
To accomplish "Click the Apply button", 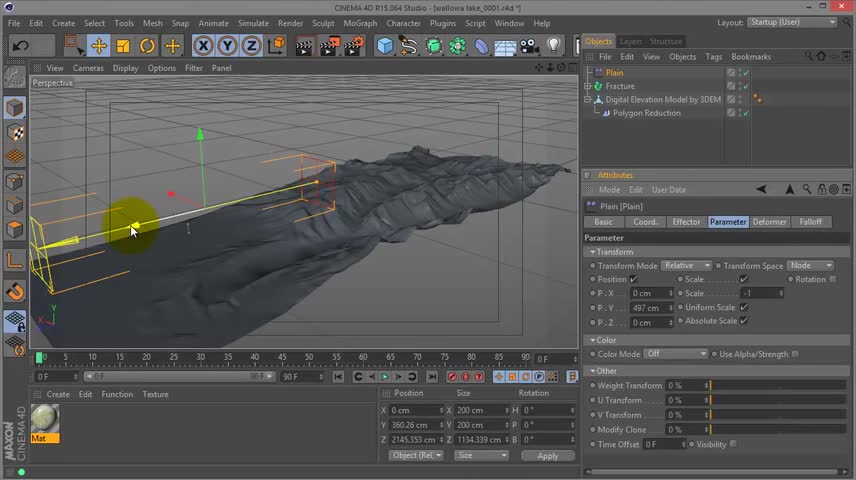I will [x=548, y=456].
